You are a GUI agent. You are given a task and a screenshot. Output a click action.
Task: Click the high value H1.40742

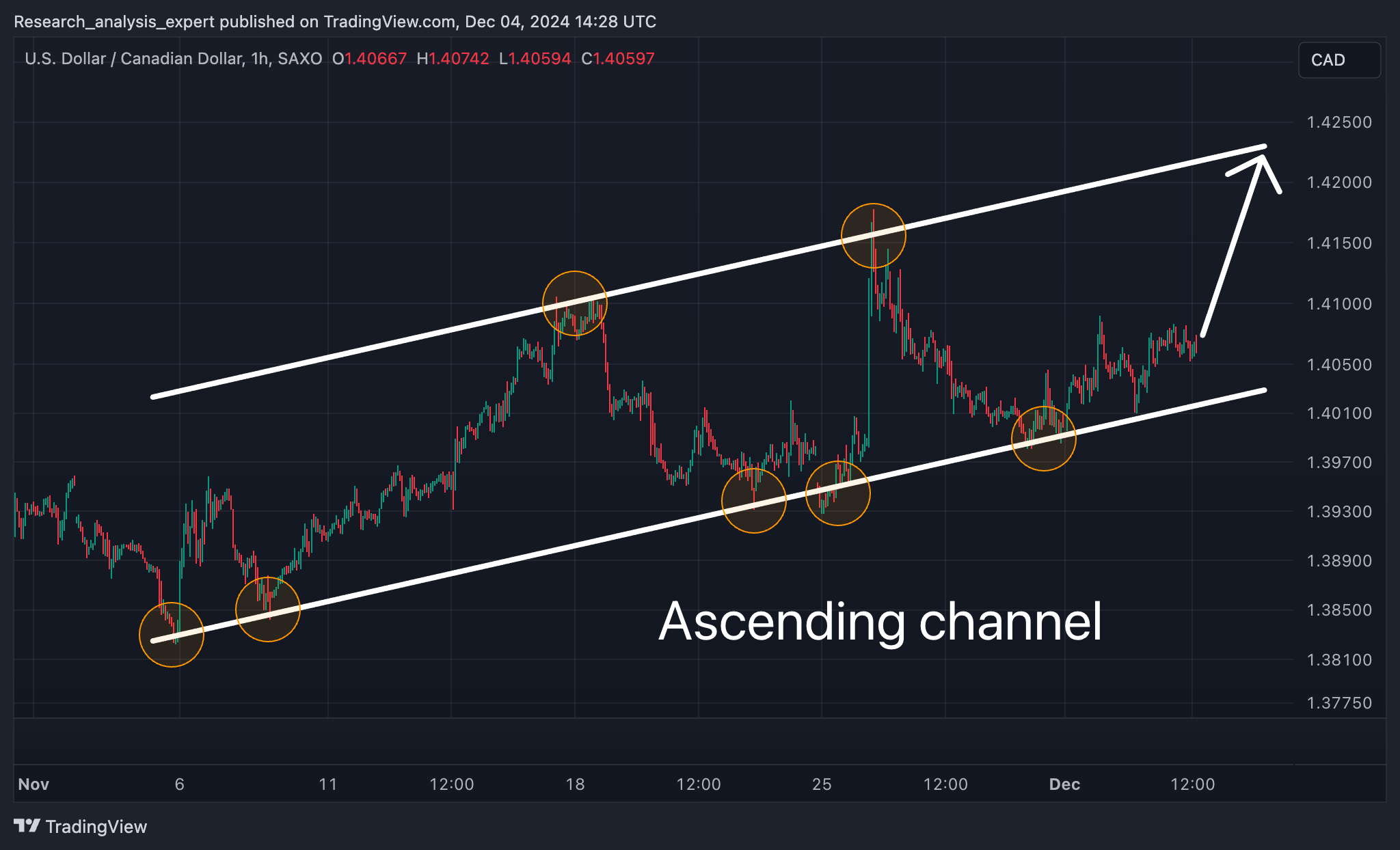pyautogui.click(x=453, y=59)
